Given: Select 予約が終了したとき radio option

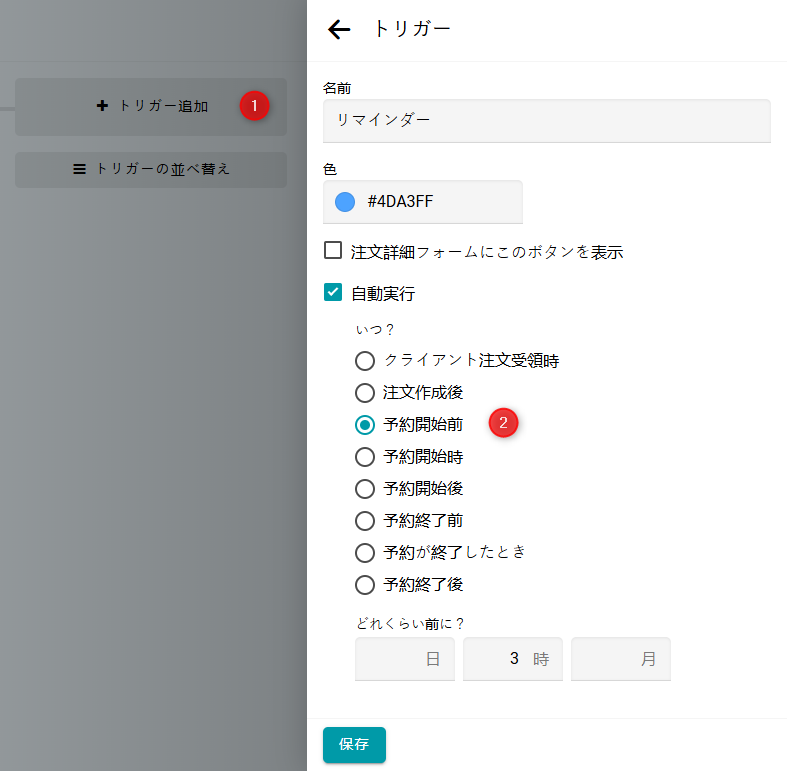Looking at the screenshot, I should 365,553.
